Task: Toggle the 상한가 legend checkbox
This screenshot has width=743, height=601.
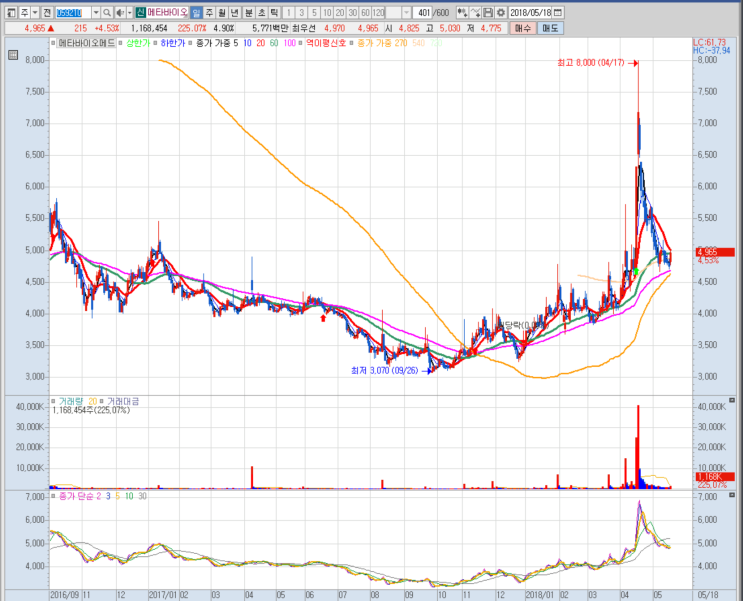Action: point(121,43)
